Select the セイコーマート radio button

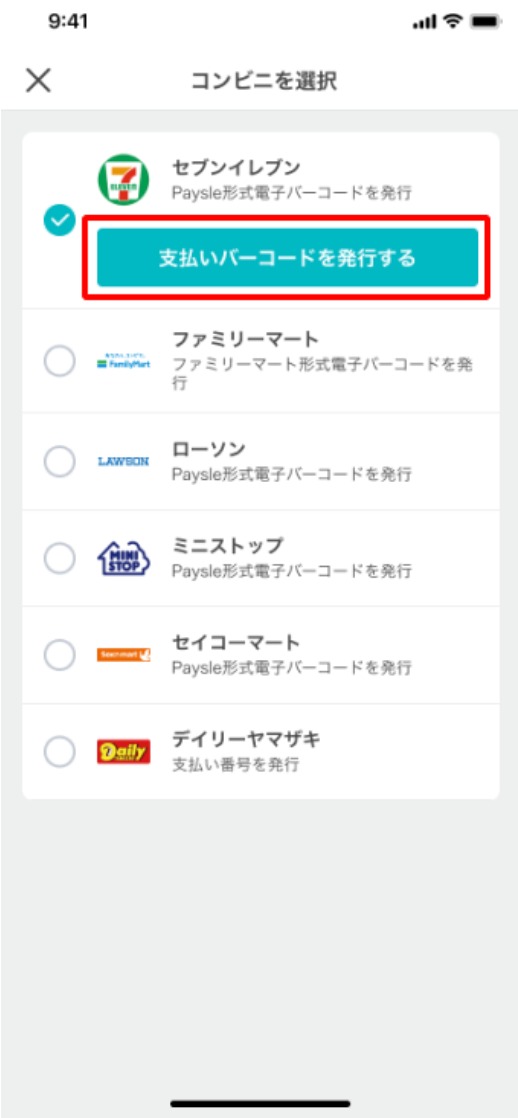(x=59, y=655)
